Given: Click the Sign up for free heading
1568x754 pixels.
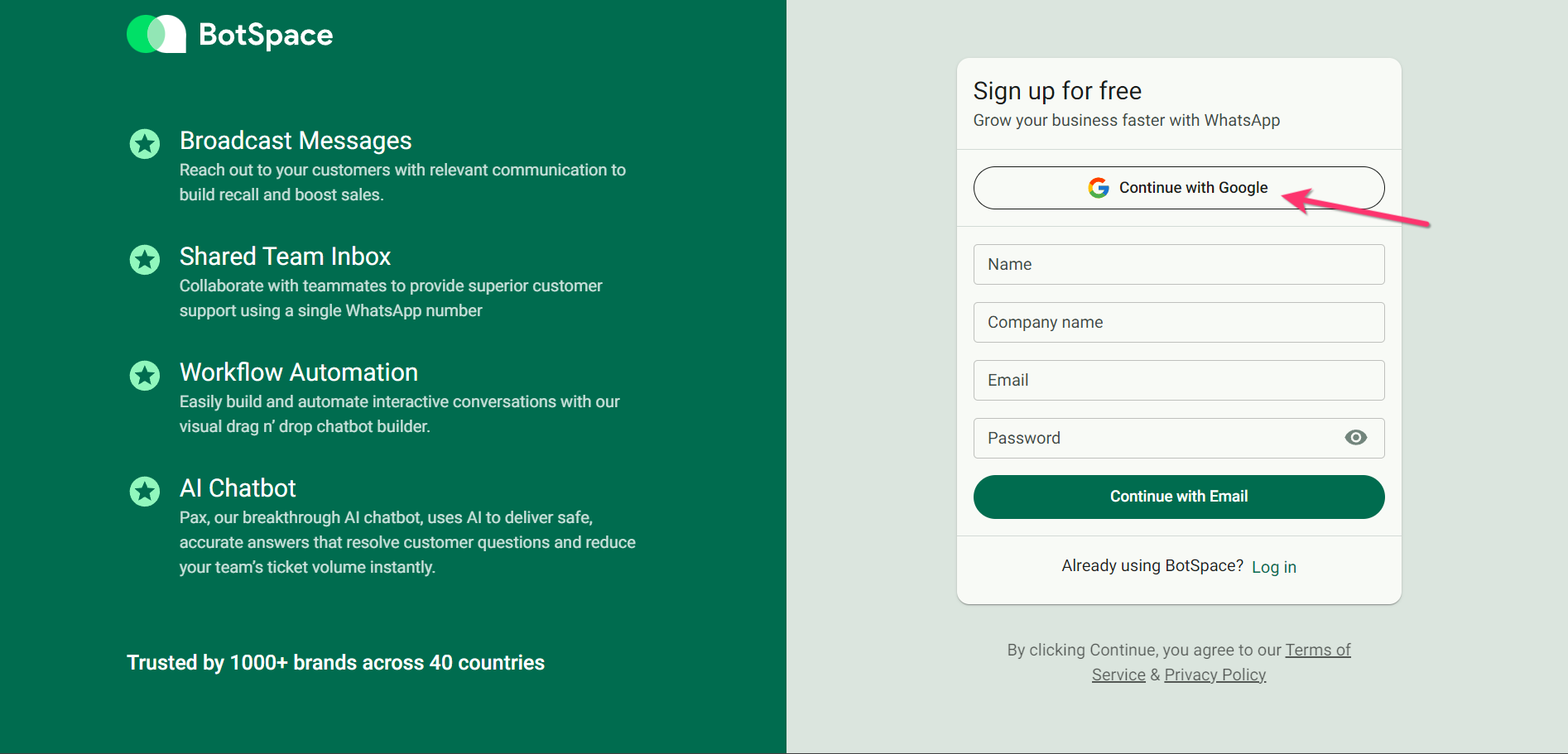Looking at the screenshot, I should click(x=1057, y=91).
